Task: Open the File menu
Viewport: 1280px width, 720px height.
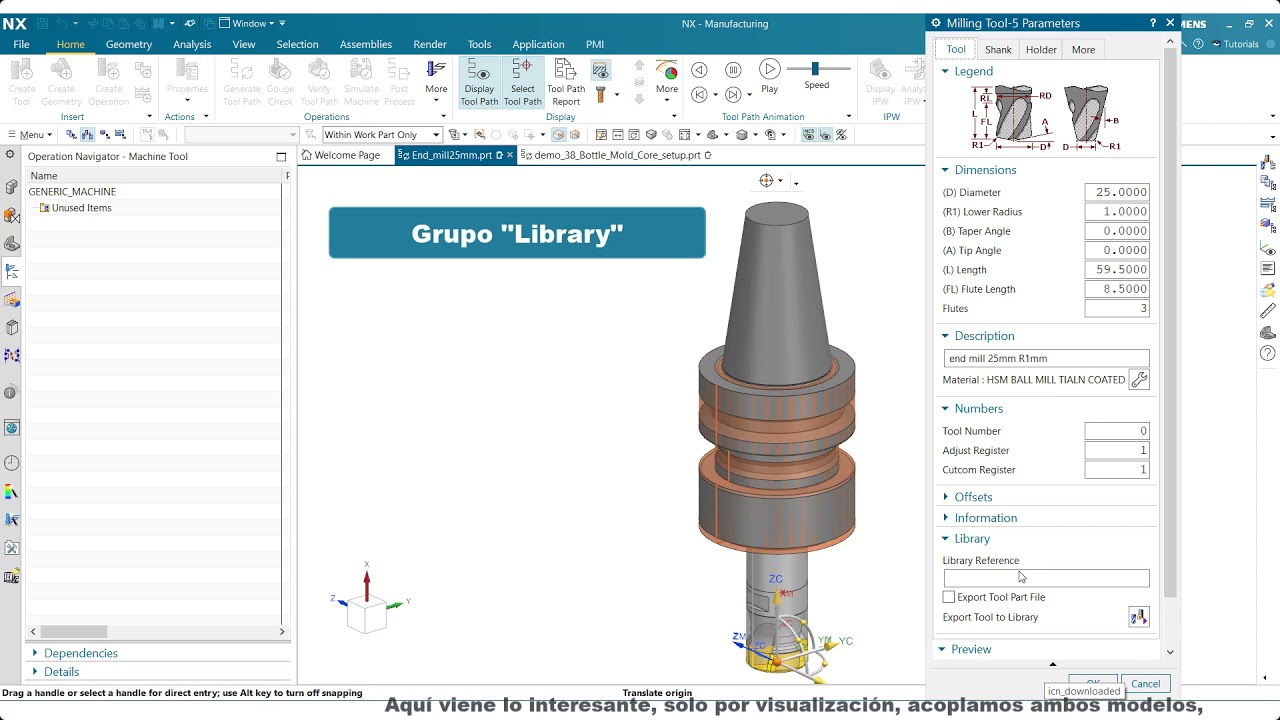Action: point(21,44)
